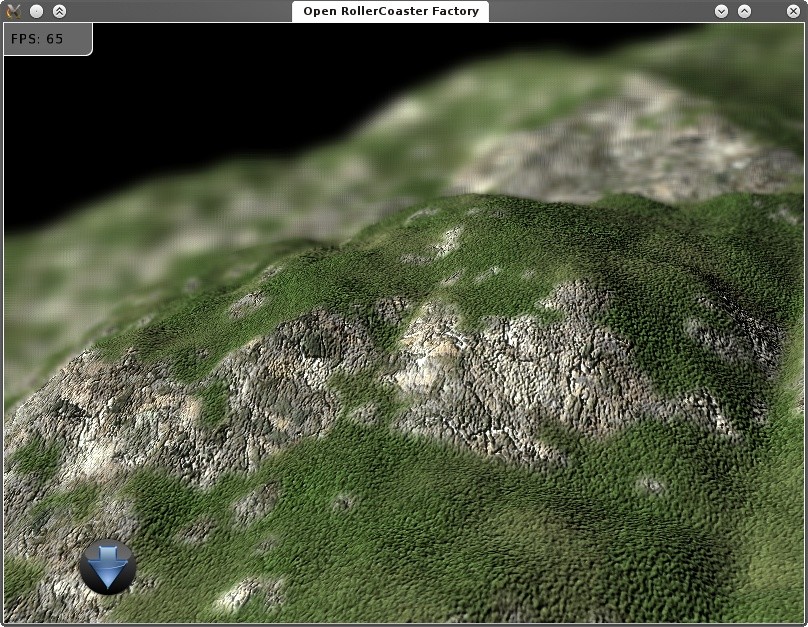The width and height of the screenshot is (808, 627).
Task: Toggle the round on-all-desktops title bar button
Action: (37, 11)
